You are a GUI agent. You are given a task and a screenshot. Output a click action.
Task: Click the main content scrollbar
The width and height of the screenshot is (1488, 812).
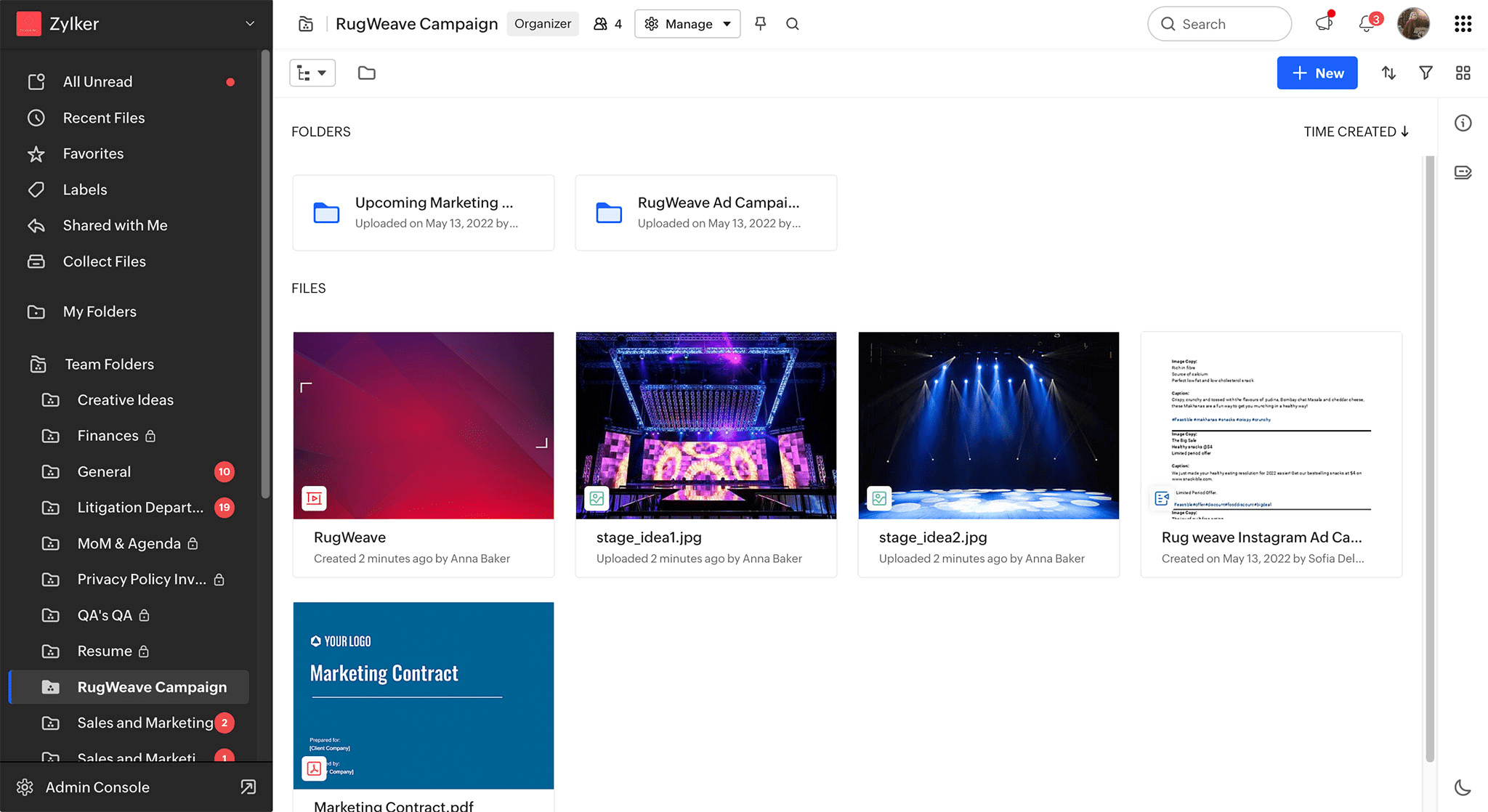coord(1429,458)
